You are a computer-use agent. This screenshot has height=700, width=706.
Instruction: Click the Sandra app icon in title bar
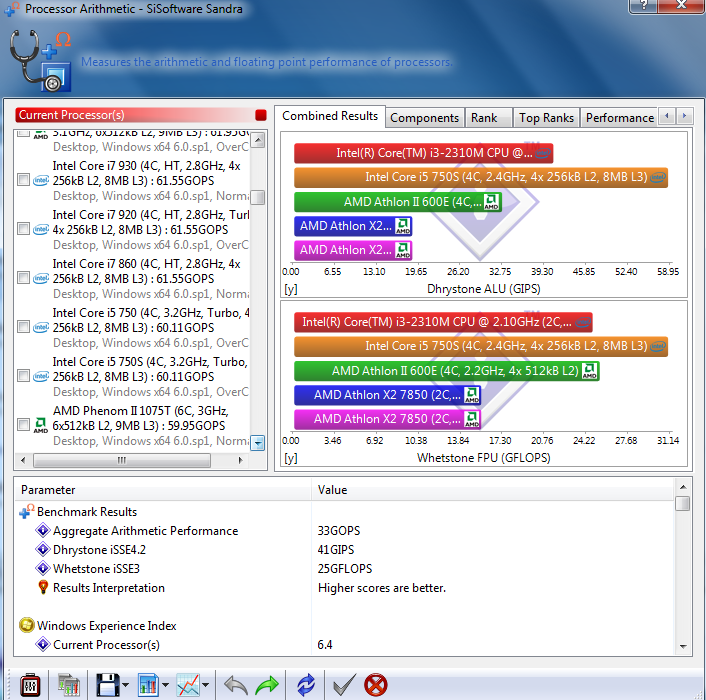point(12,9)
